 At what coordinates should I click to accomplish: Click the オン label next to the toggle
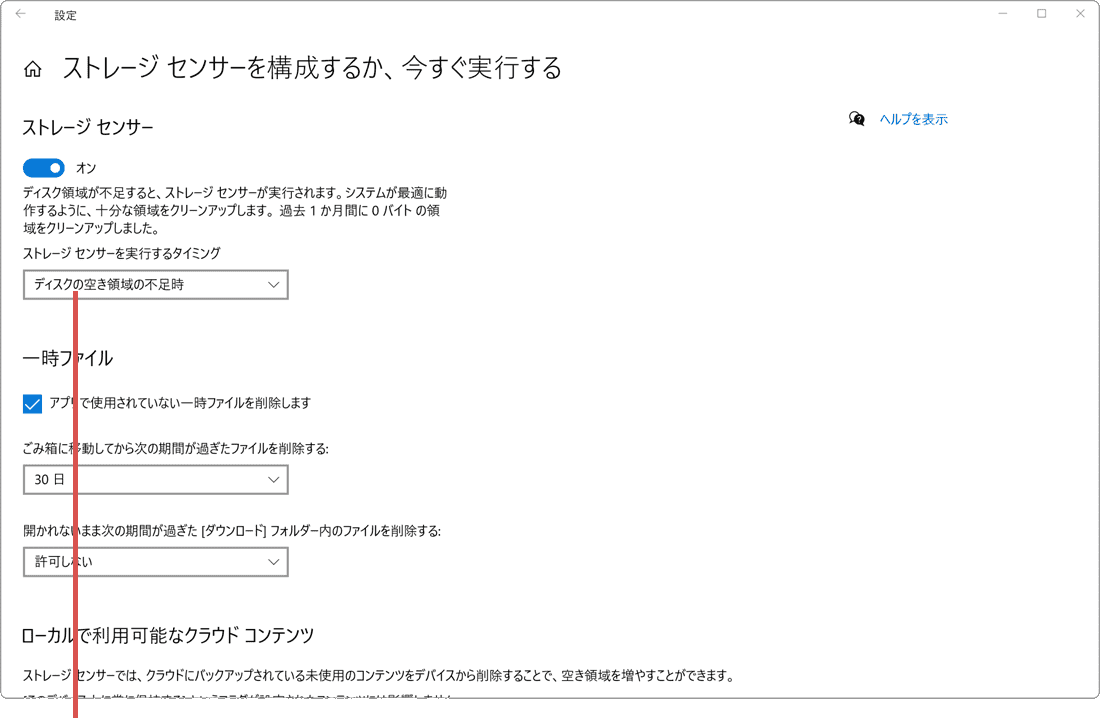pos(86,167)
